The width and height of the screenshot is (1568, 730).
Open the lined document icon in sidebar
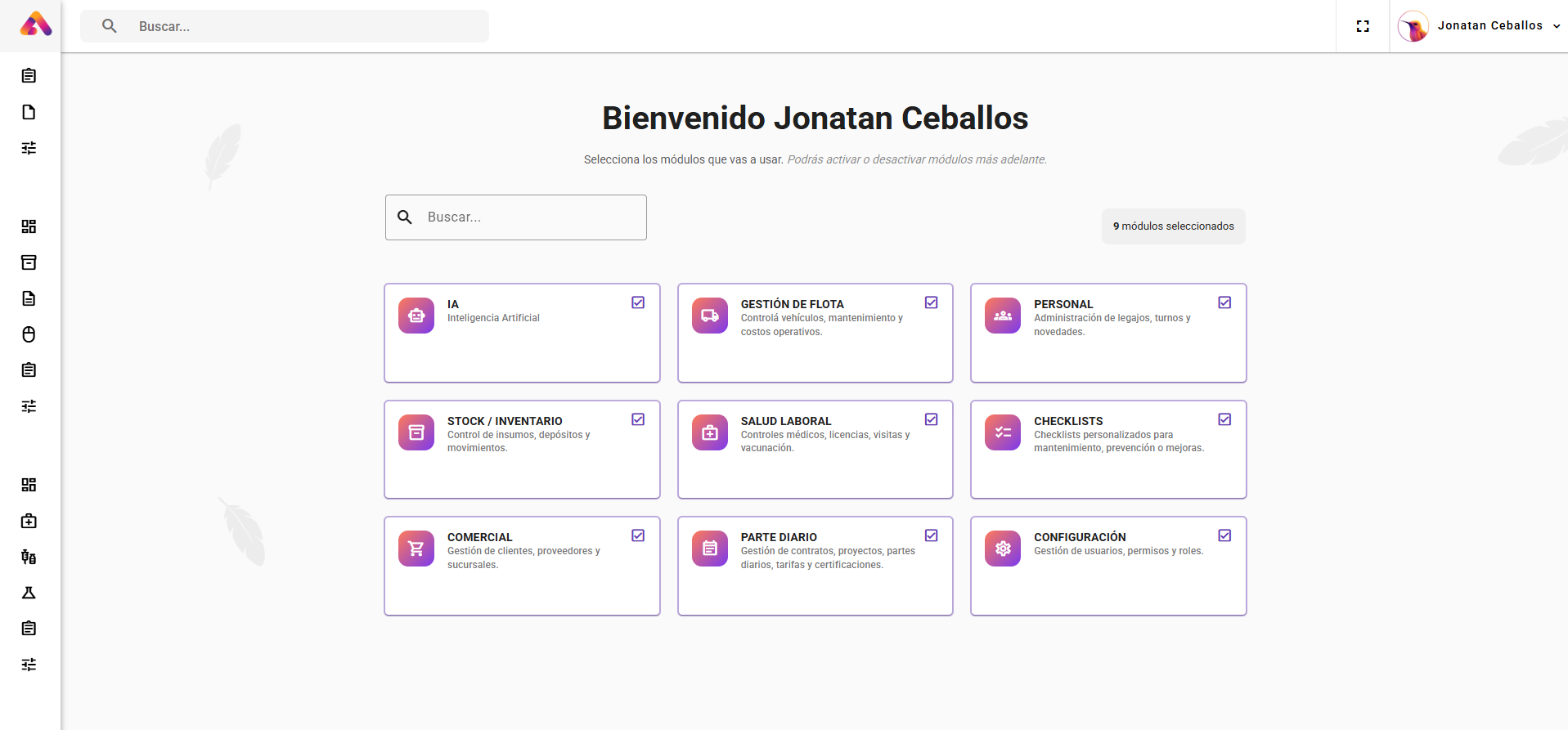click(29, 298)
